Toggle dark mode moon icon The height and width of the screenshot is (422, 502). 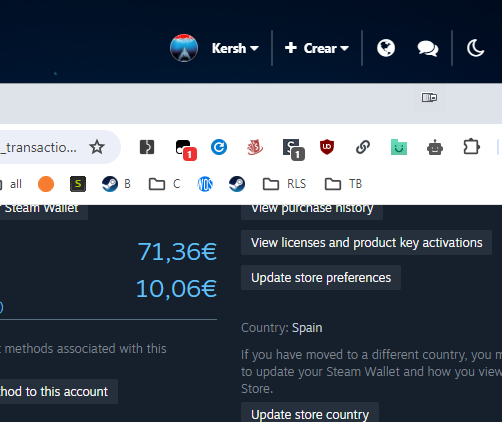tap(475, 48)
